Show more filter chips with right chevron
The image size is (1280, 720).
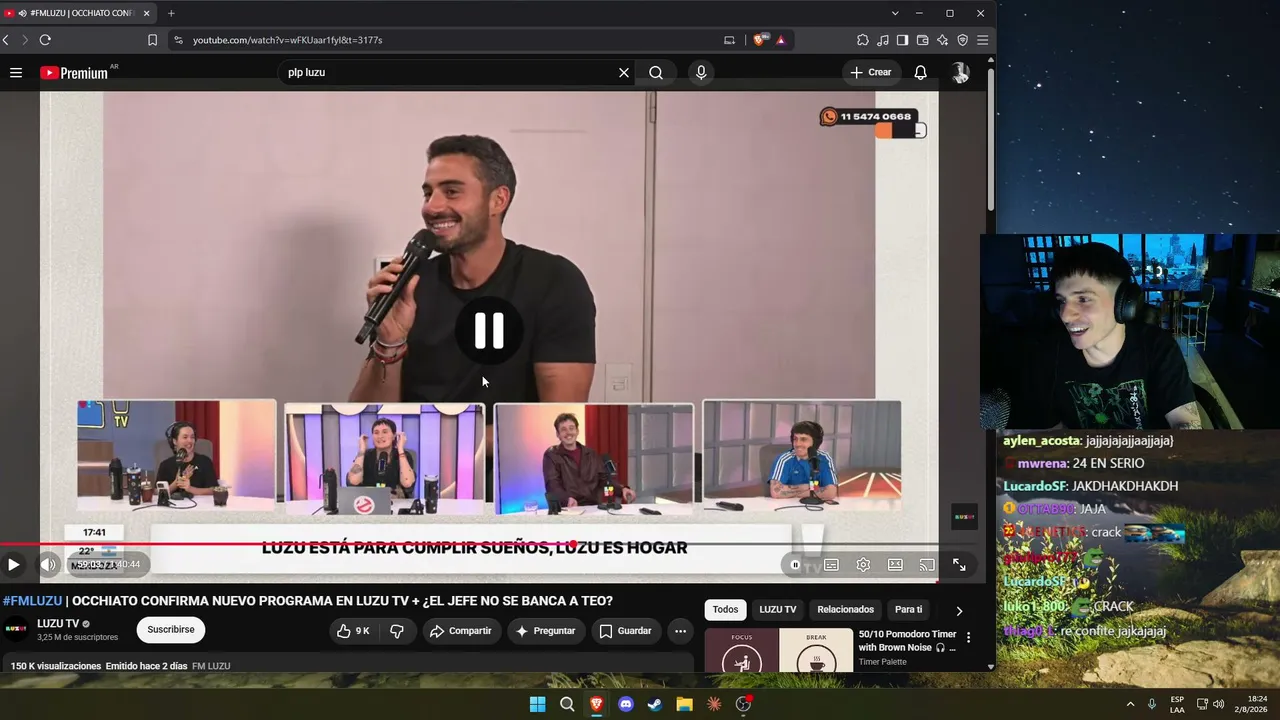point(959,610)
